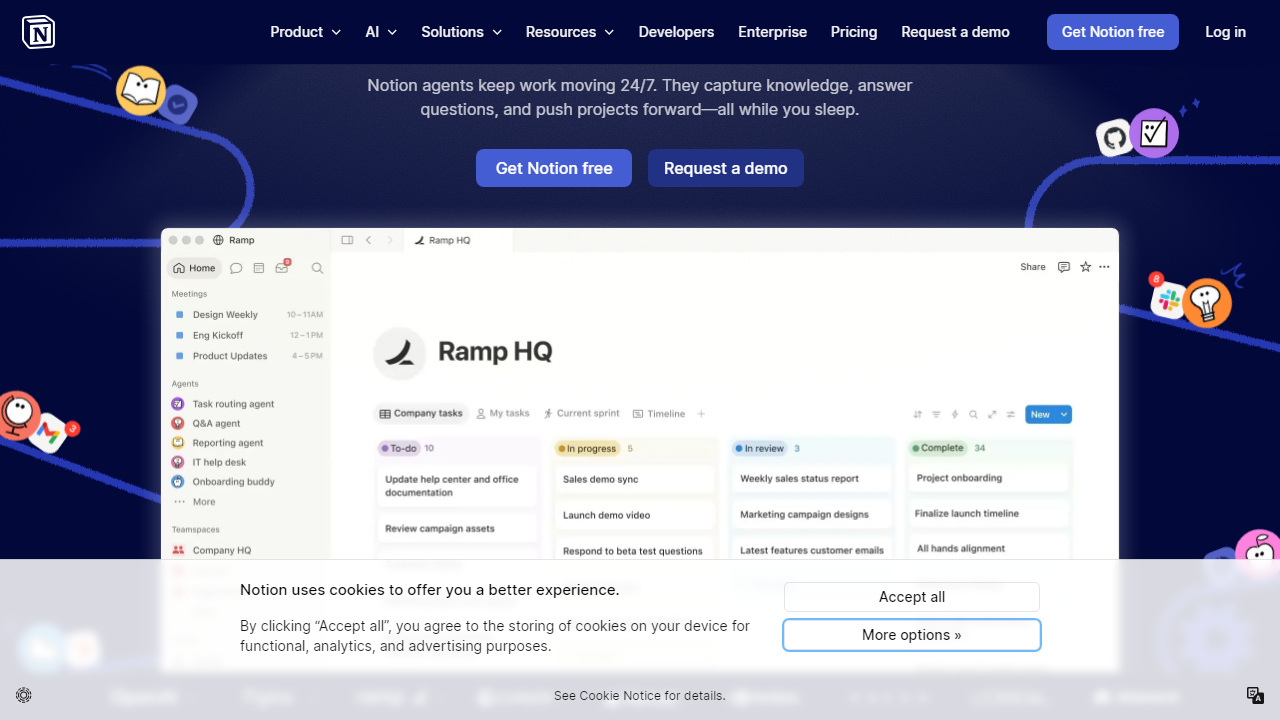
Task: Open the three-dot page menu
Action: 1104,267
